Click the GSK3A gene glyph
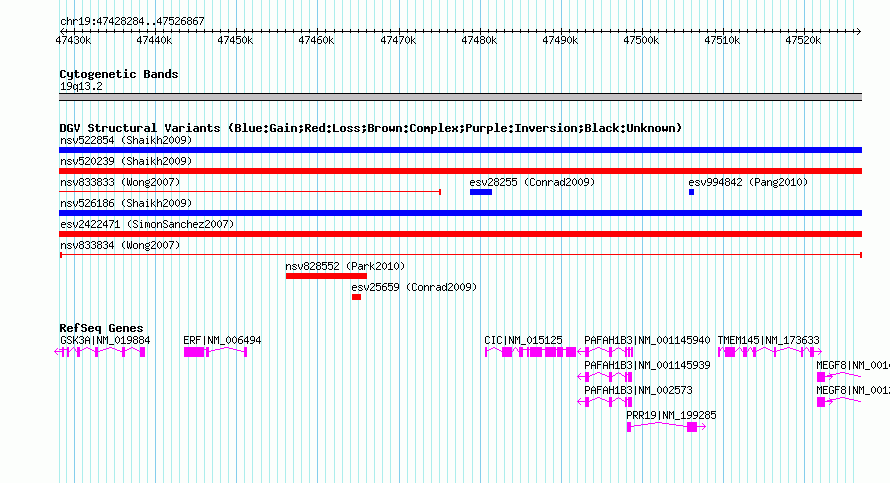 click(100, 352)
